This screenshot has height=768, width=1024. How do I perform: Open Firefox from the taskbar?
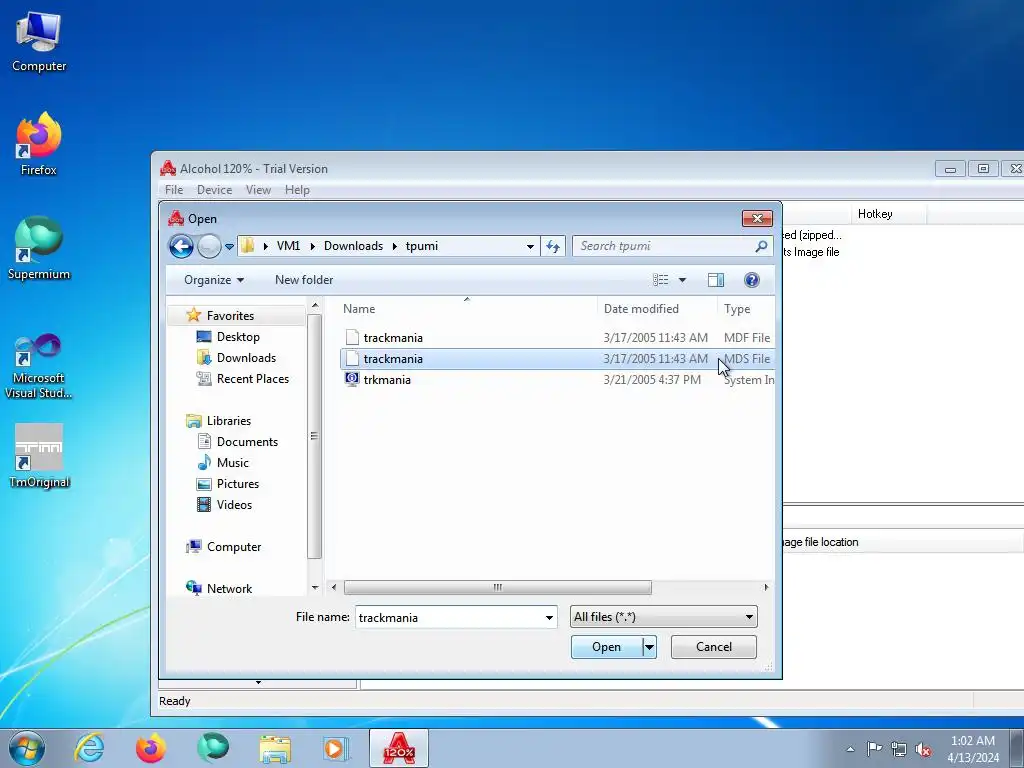(151, 748)
